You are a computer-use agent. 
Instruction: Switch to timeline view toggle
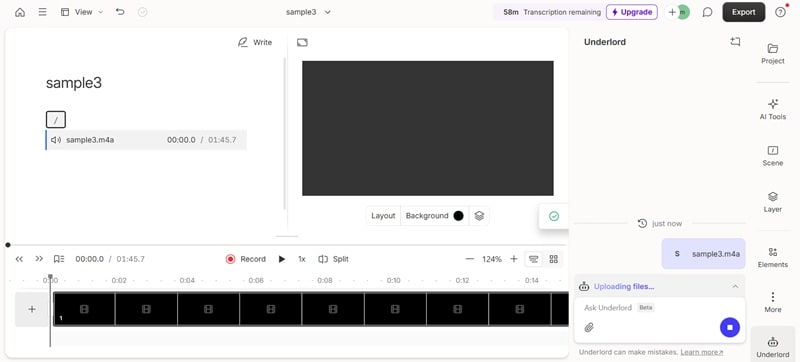(x=534, y=259)
